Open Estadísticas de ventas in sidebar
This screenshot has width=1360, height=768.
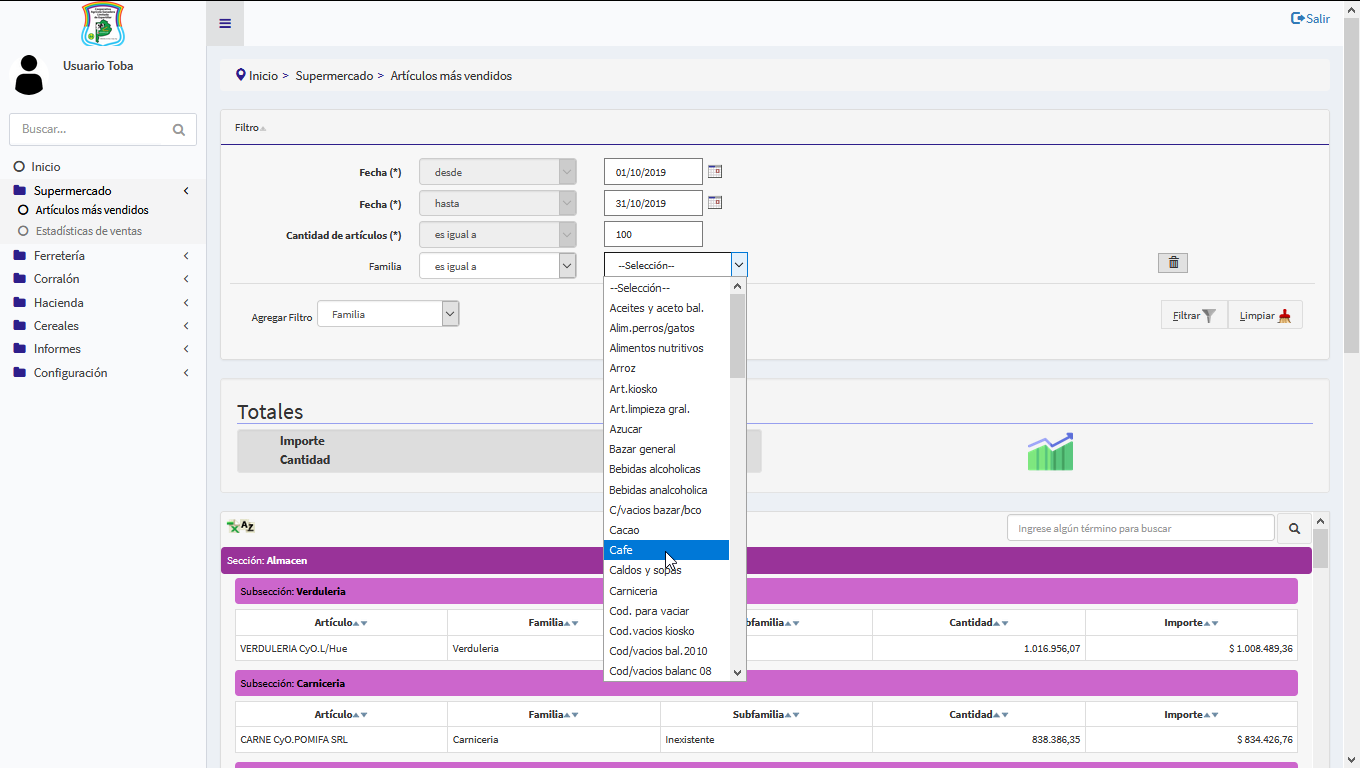click(89, 231)
